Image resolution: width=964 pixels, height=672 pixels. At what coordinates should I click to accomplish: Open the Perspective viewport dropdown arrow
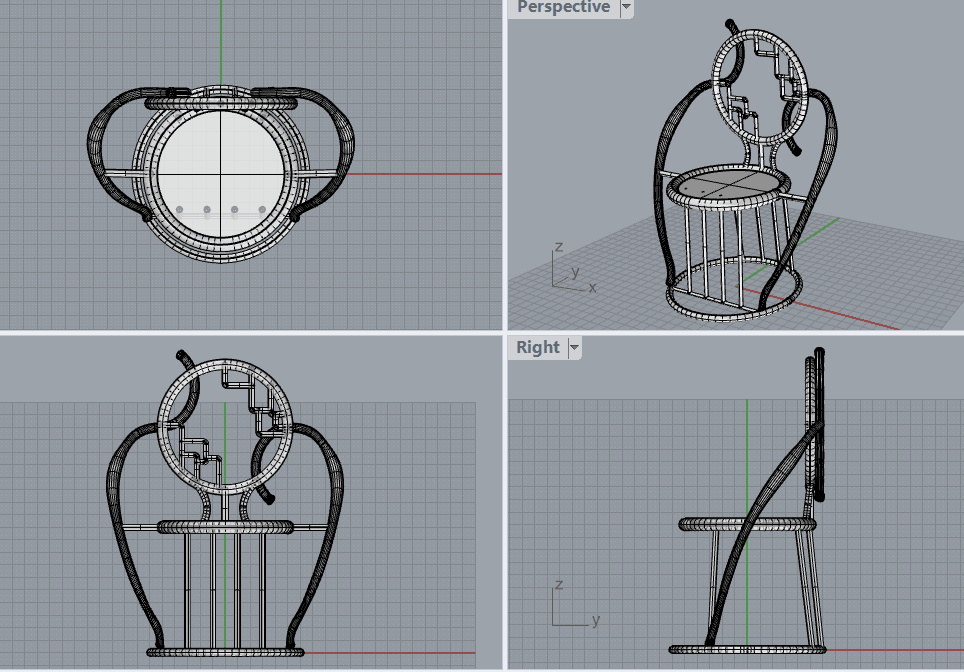coord(627,7)
